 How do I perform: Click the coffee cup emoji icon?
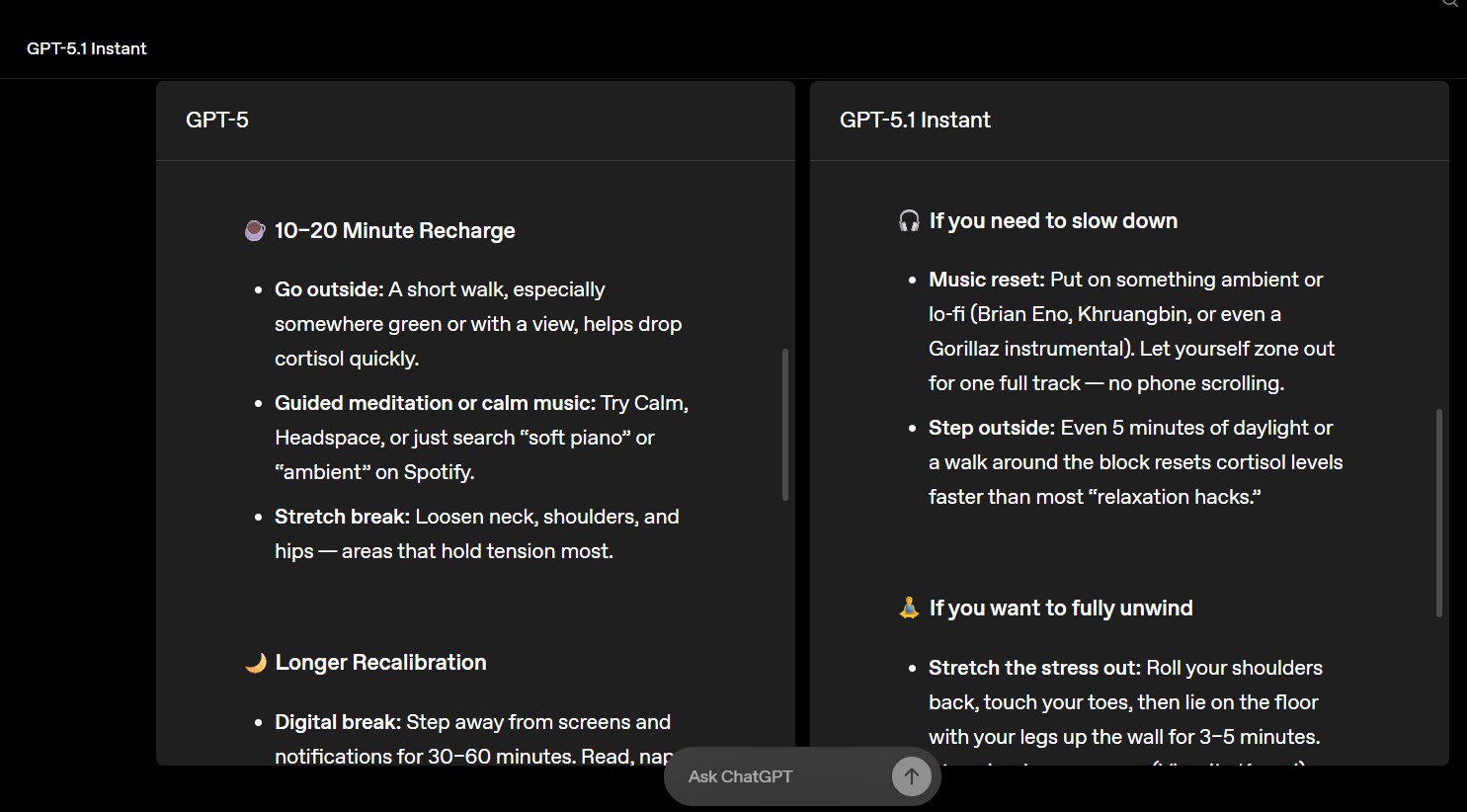(x=255, y=231)
